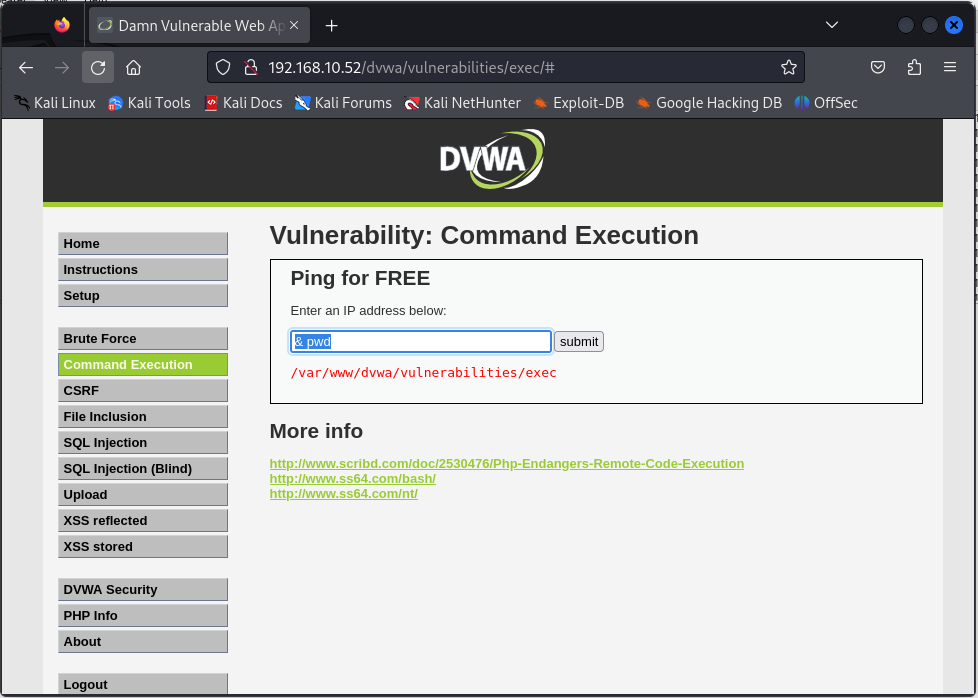Open the DVWA Security settings page
This screenshot has width=978, height=698.
143,589
